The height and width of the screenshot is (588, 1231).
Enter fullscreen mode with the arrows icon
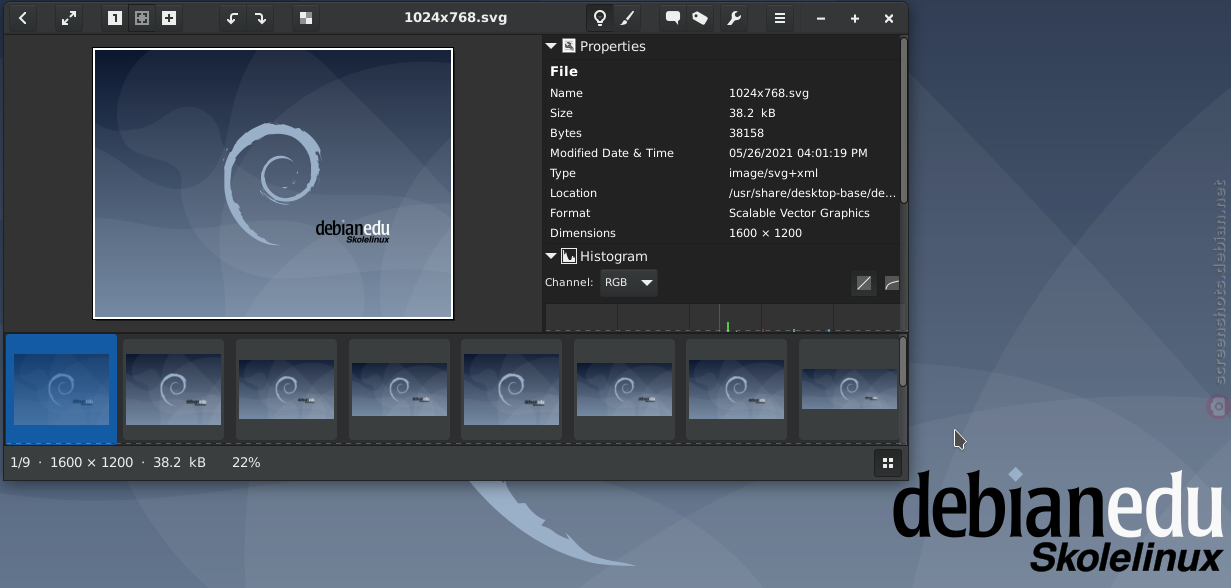point(69,18)
